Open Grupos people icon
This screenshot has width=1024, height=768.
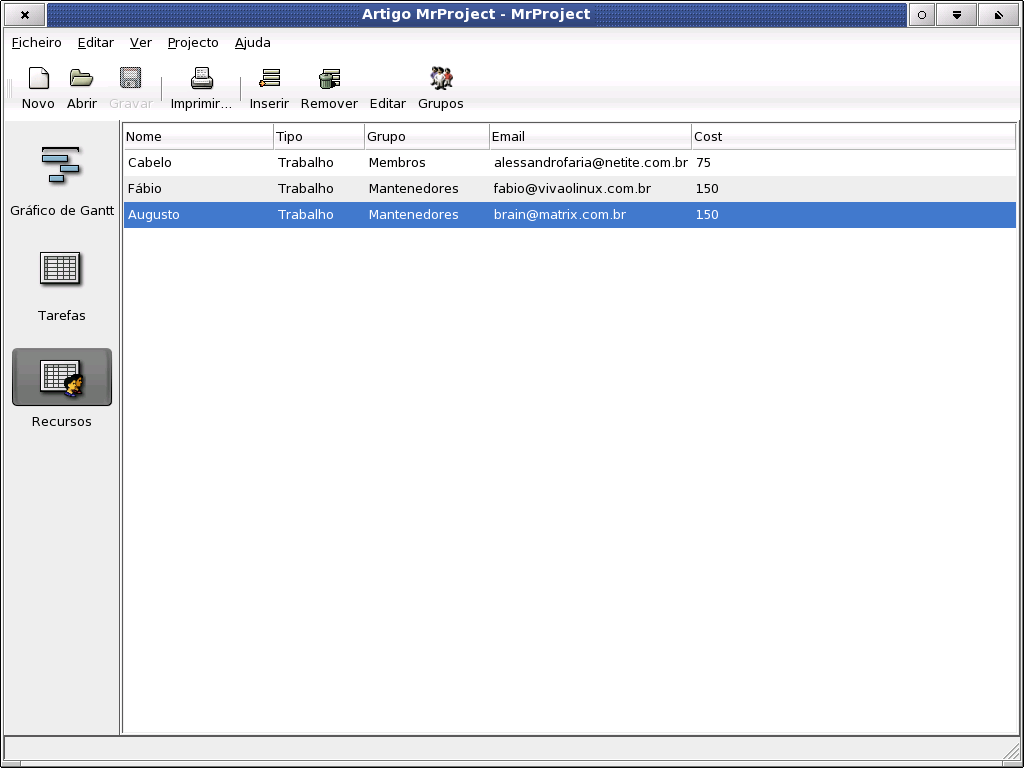(x=441, y=78)
